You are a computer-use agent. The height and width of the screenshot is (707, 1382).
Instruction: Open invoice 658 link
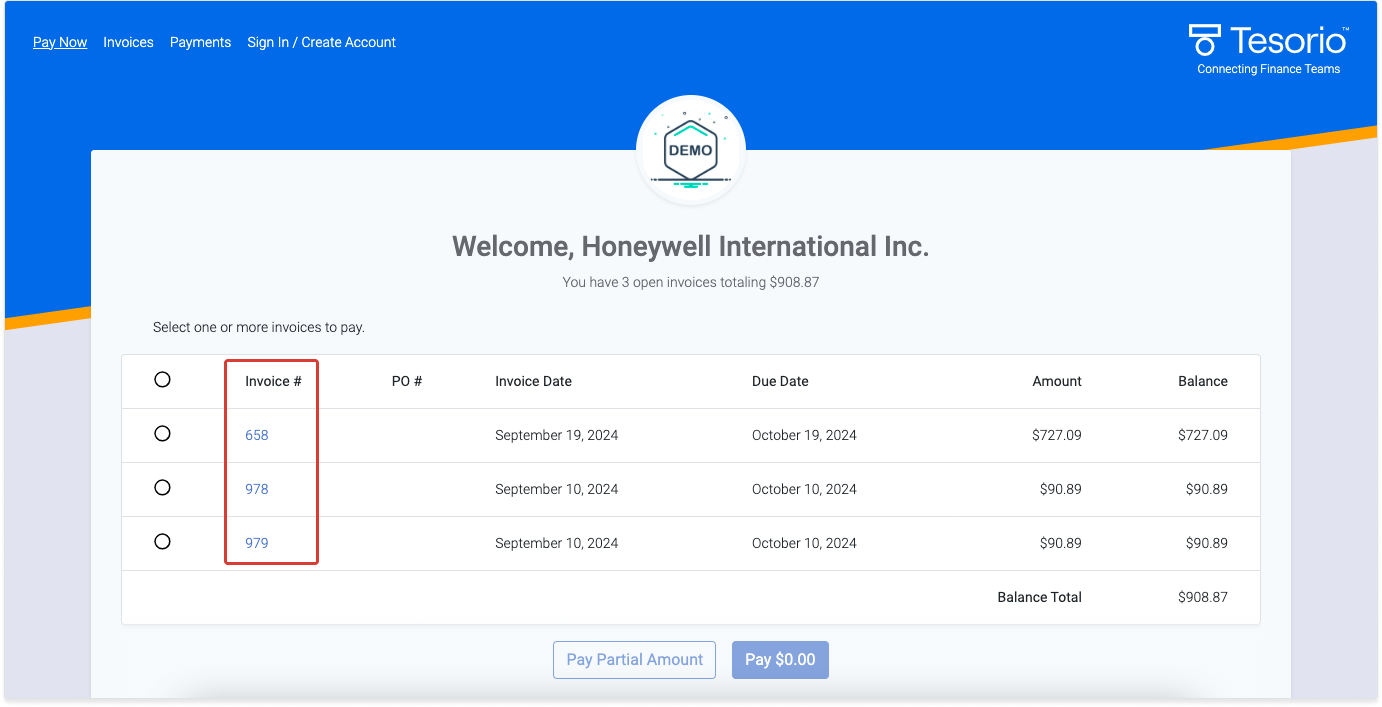tap(257, 435)
